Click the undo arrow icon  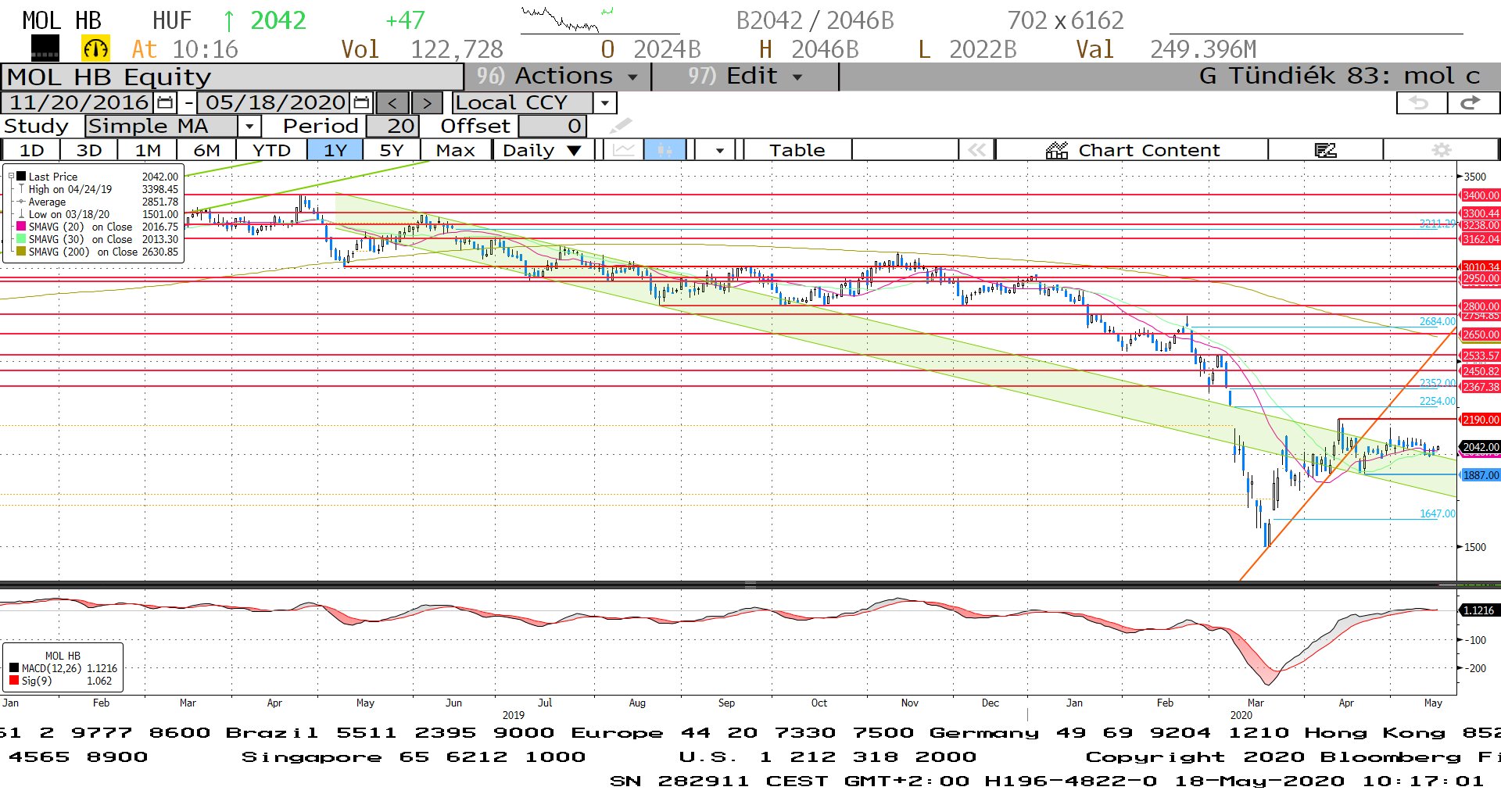pos(1420,102)
